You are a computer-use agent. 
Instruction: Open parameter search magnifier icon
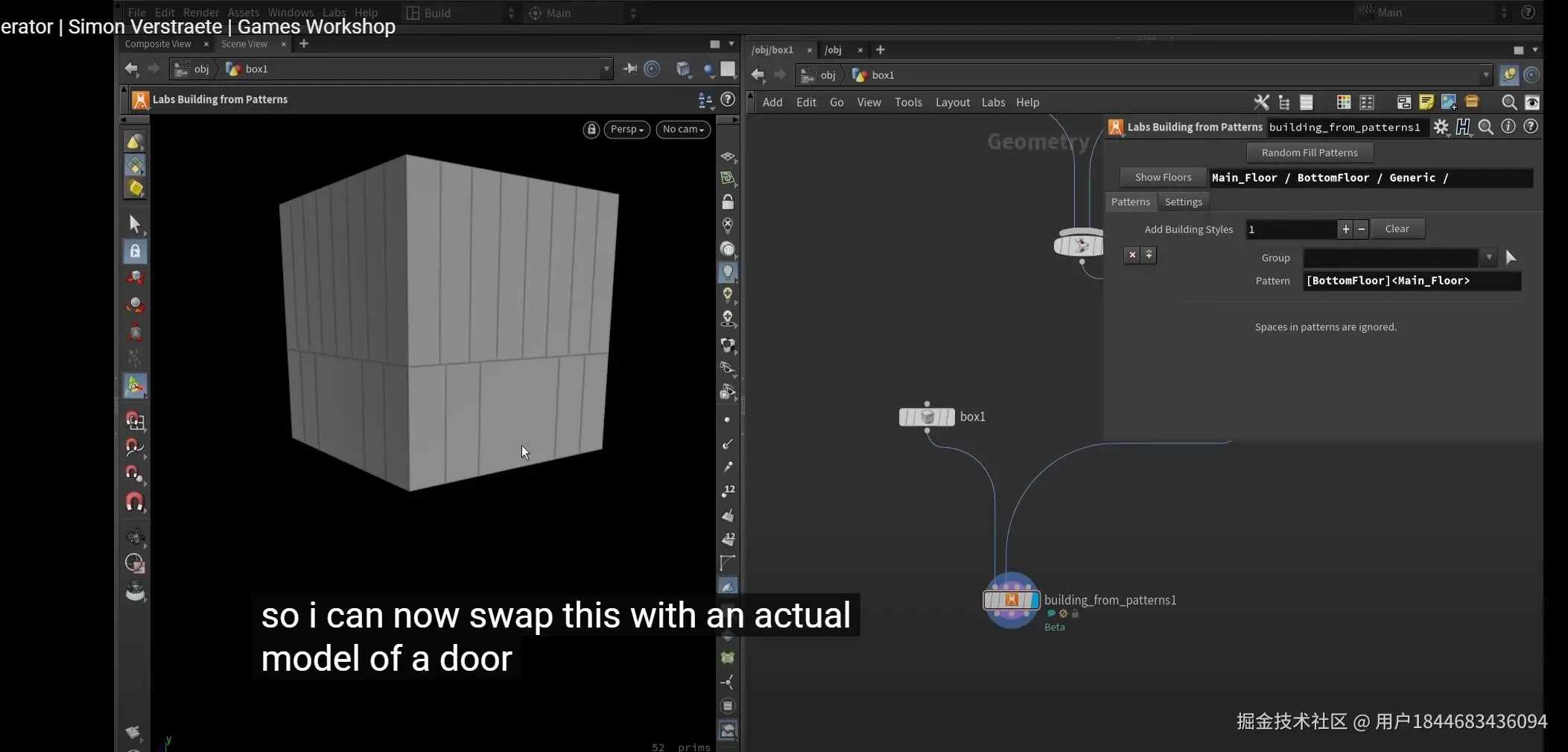pos(1485,127)
